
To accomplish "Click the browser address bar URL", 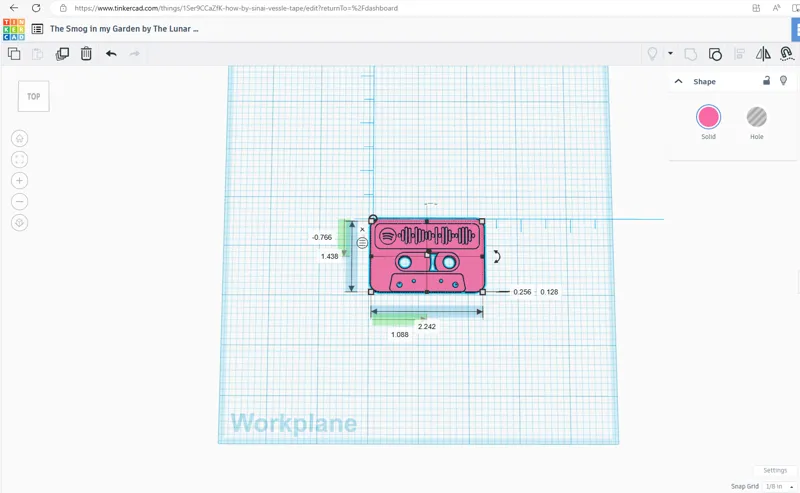I will [236, 8].
